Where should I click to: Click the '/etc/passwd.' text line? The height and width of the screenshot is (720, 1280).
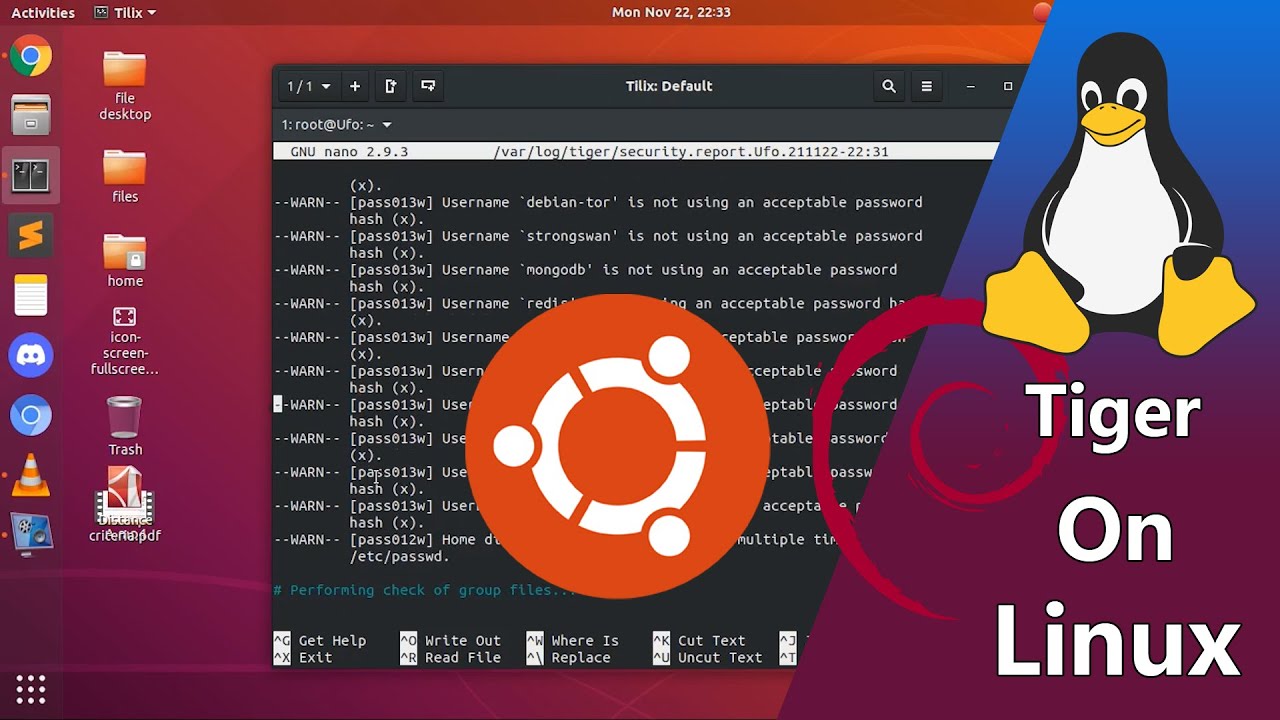tap(399, 557)
